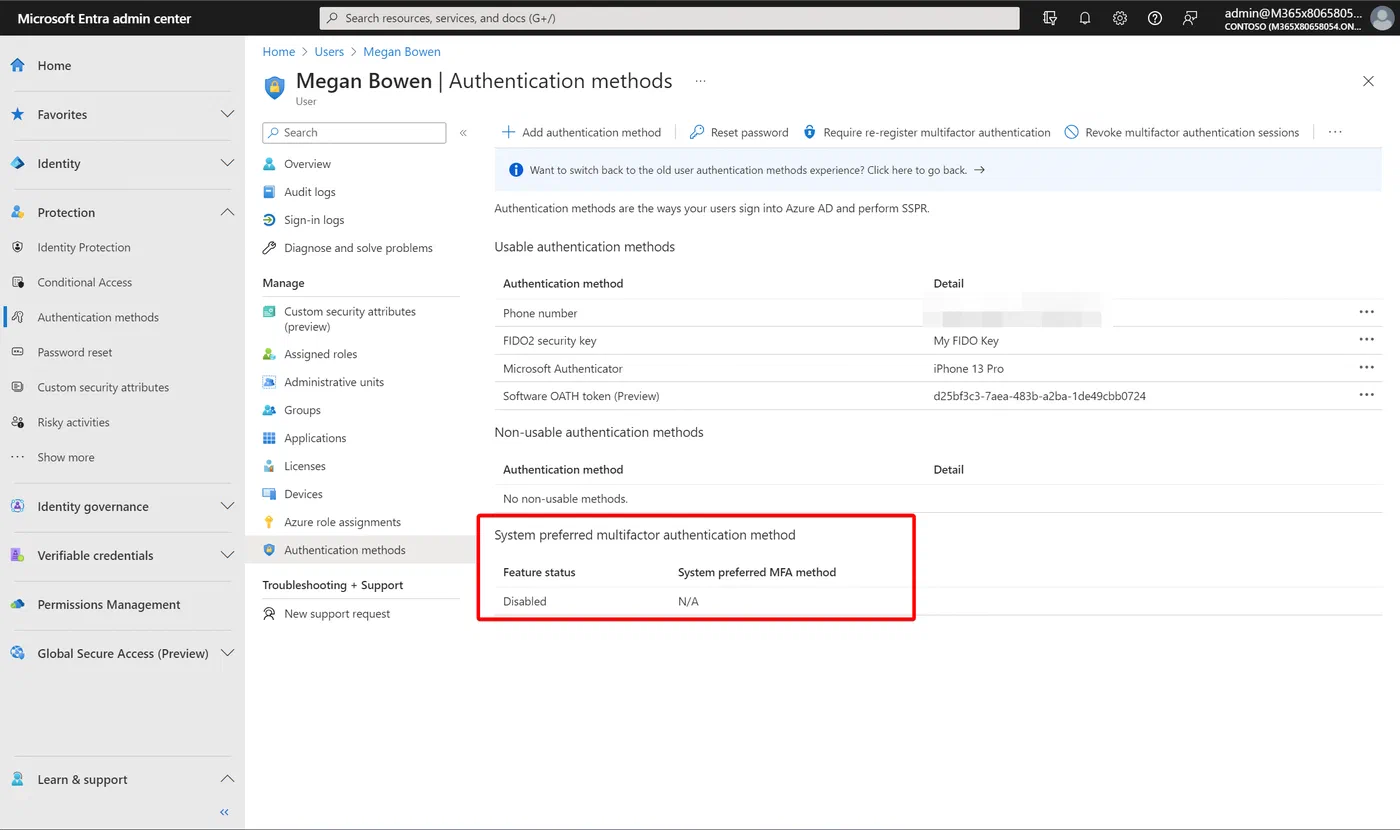Open more options for Microsoft Authenticator row
This screenshot has width=1400, height=830.
[x=1366, y=368]
